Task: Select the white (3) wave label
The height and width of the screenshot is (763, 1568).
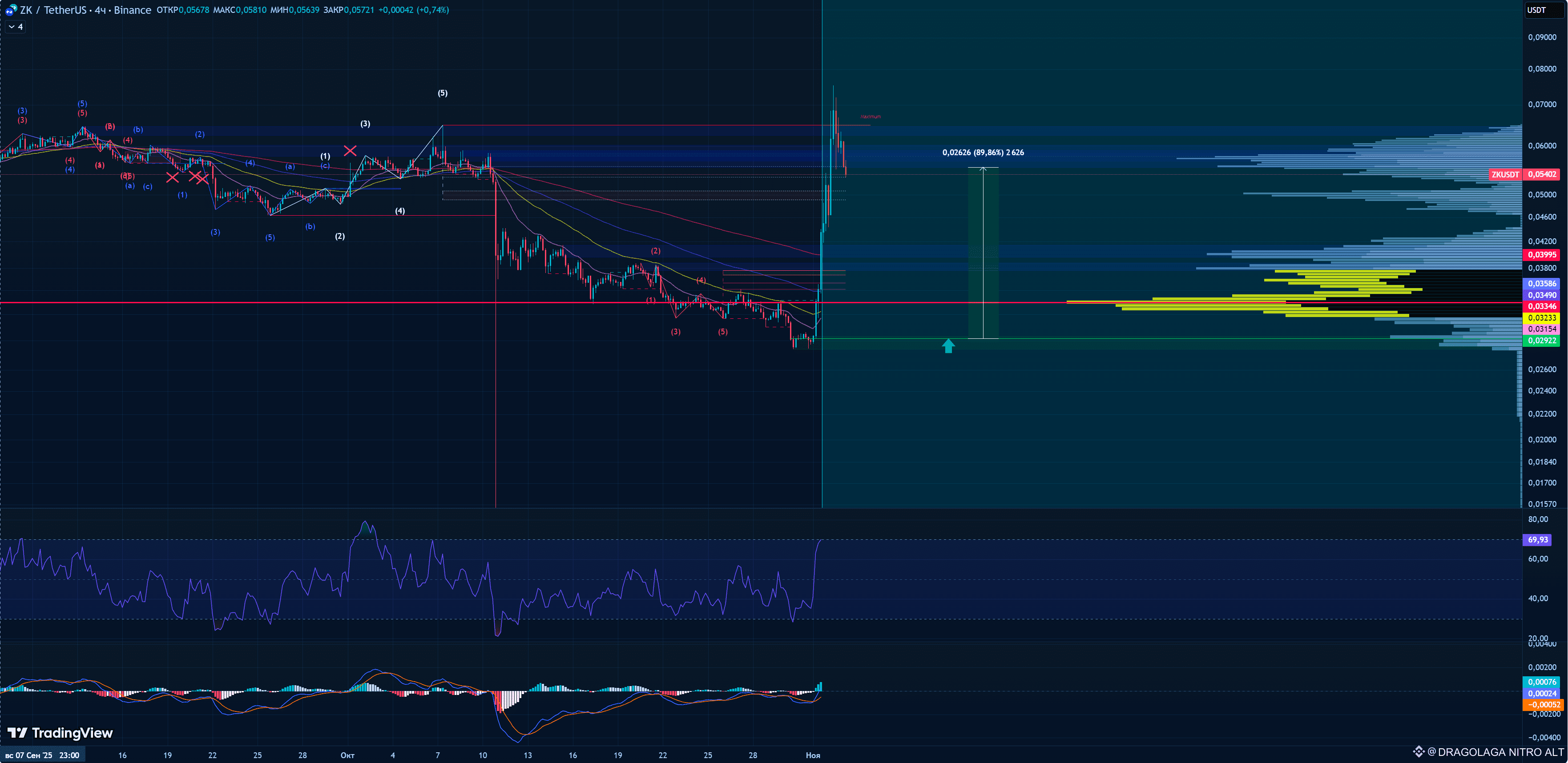Action: [x=365, y=124]
